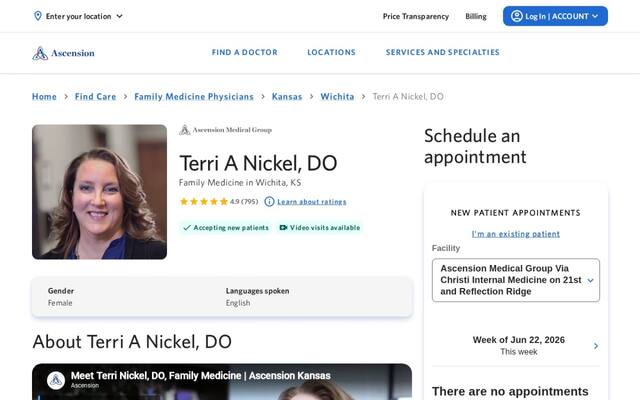Click the location pin icon
This screenshot has height=400, width=640.
click(38, 16)
